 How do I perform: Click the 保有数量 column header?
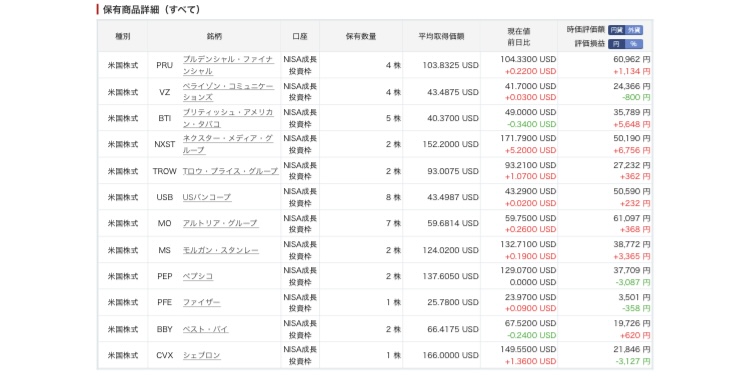361,36
